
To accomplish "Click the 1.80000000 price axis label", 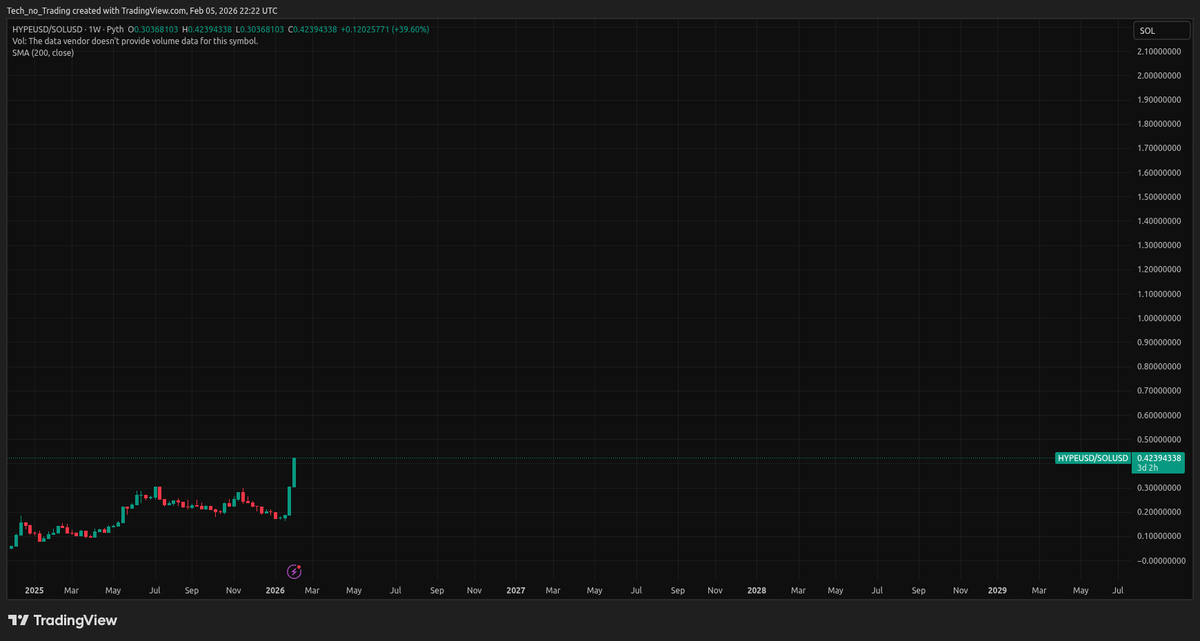I will click(1161, 124).
